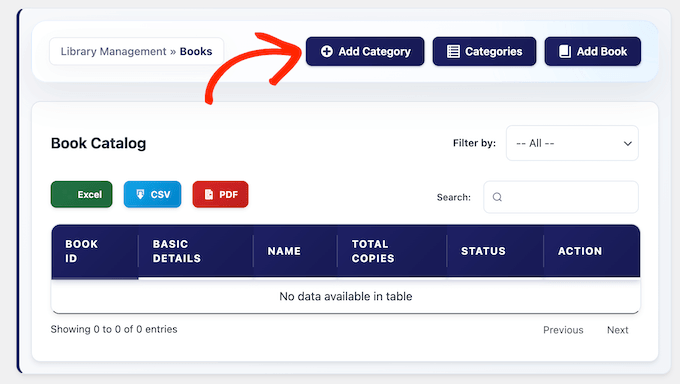Sort by Total Copies column header
This screenshot has height=384, width=680.
tap(392, 251)
